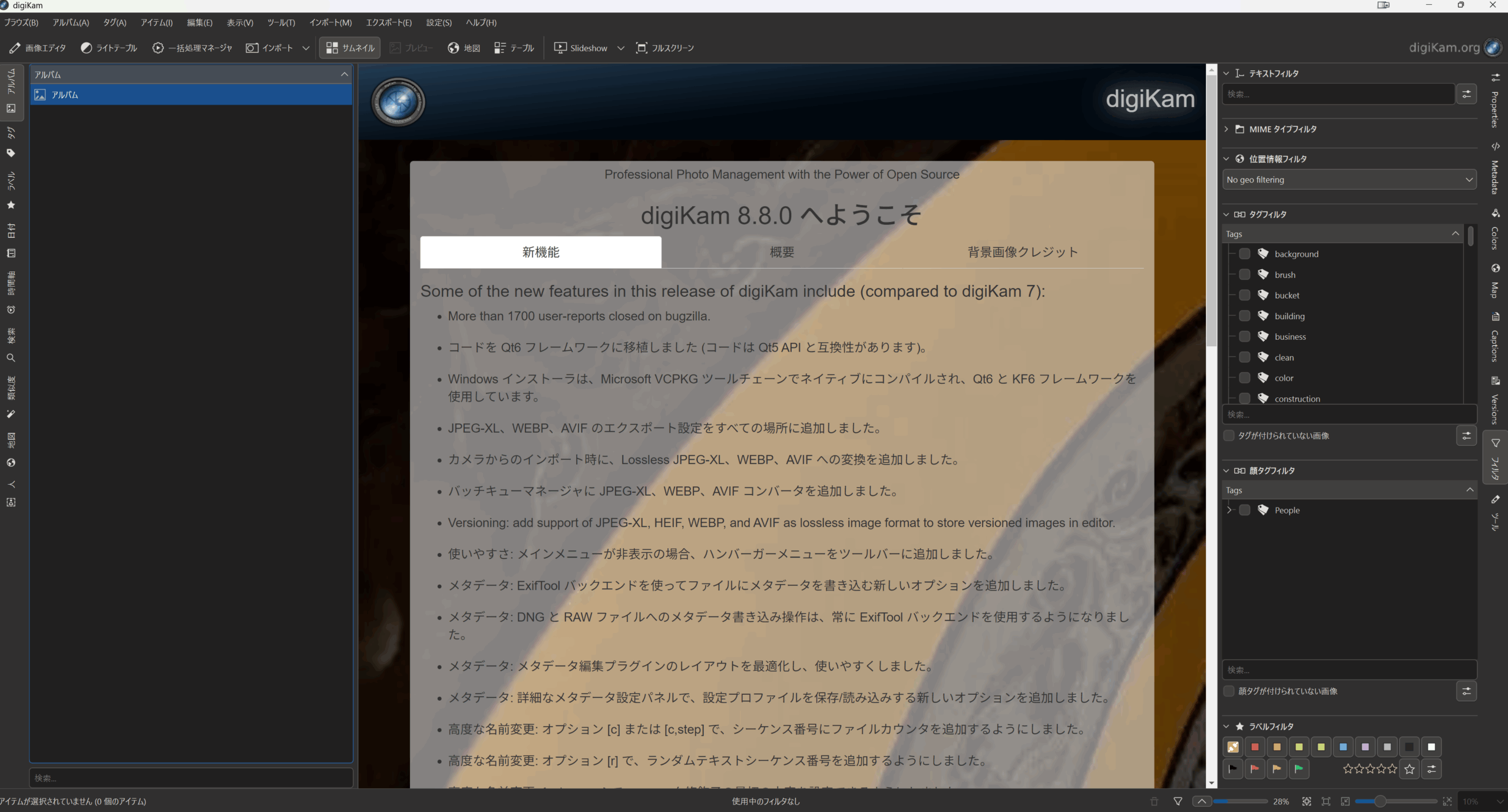Launch the 一括処理マネージャ batch manager
Screen dimensions: 1508x812
(193, 48)
